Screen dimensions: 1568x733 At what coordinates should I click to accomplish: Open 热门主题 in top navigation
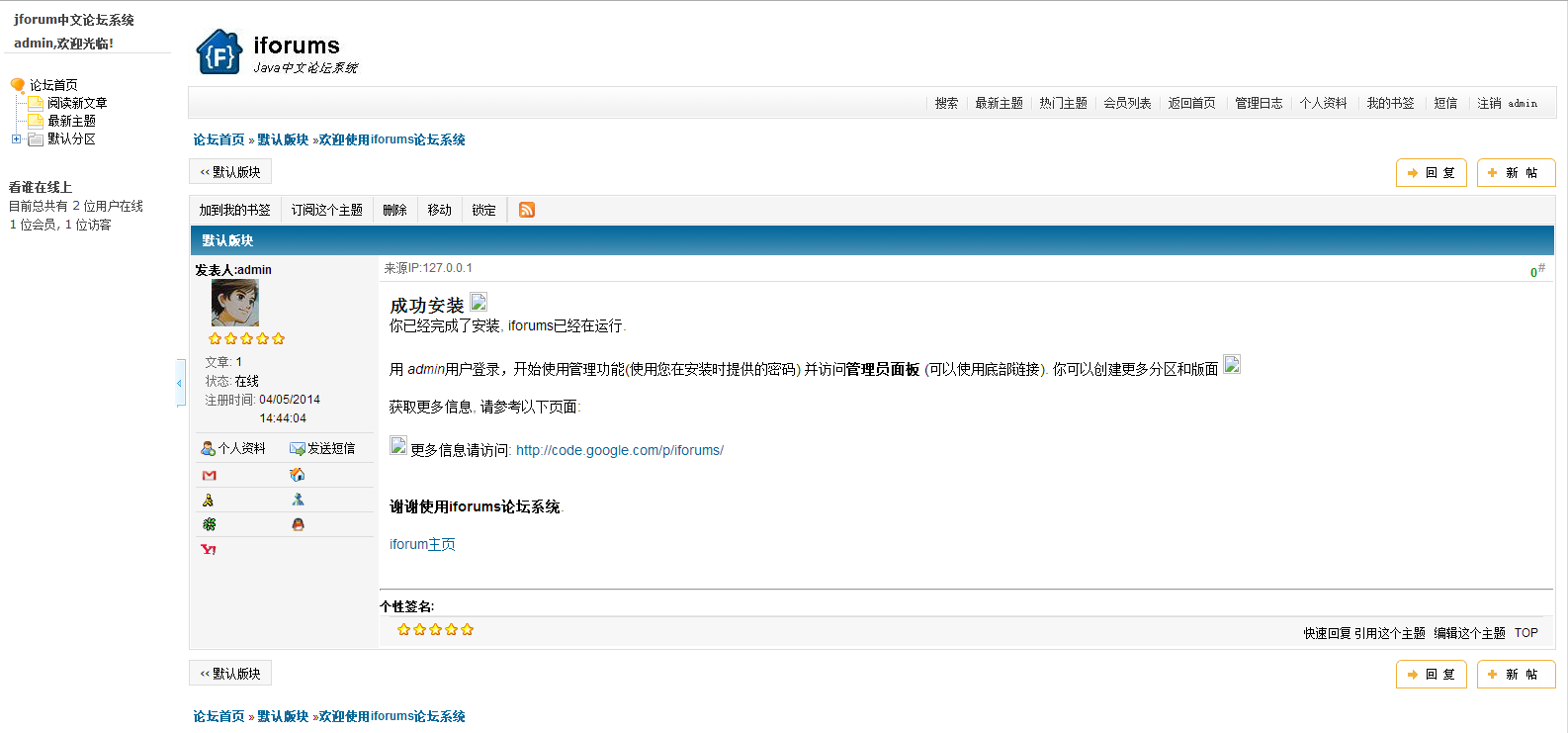[x=1063, y=103]
